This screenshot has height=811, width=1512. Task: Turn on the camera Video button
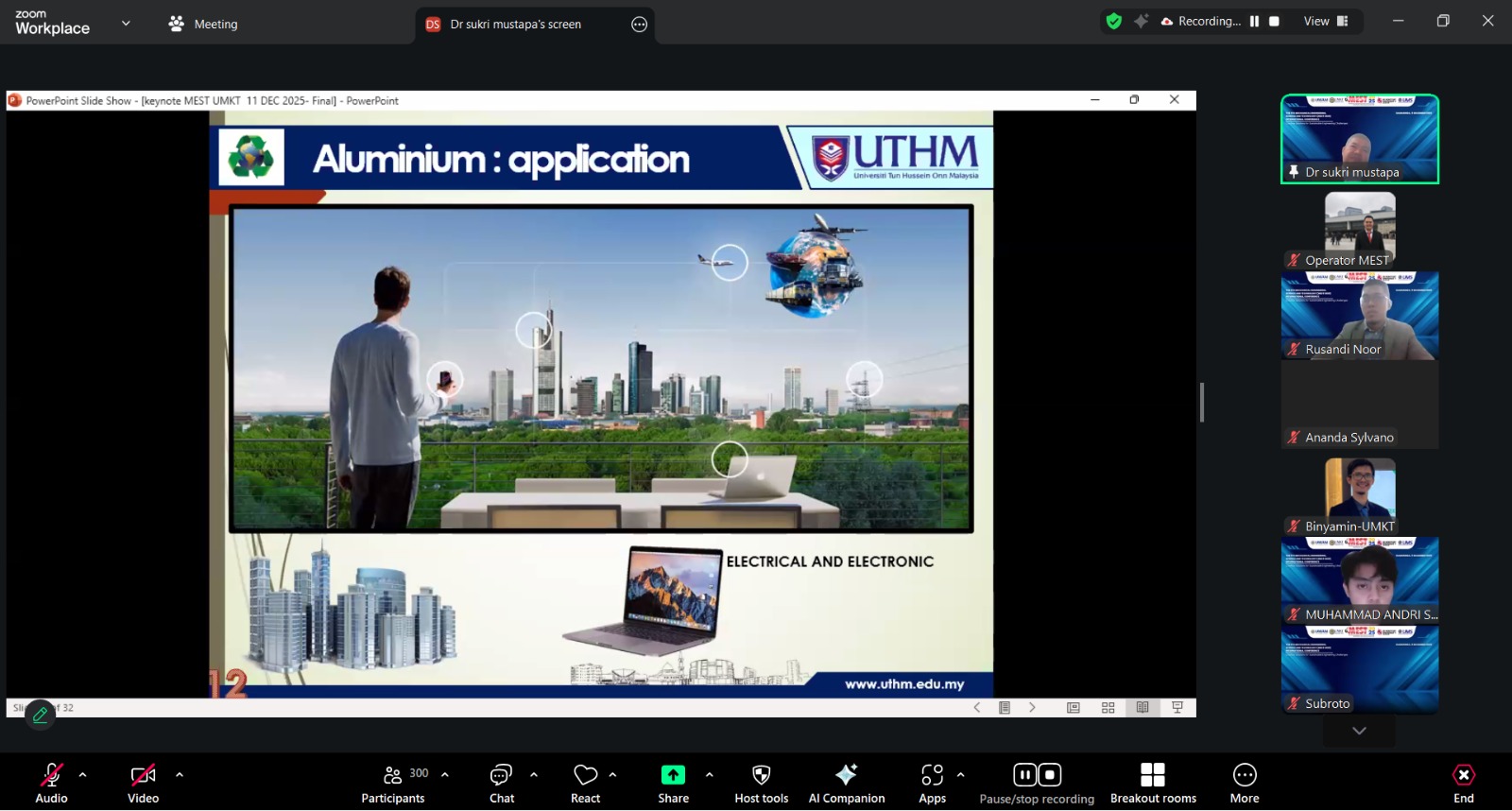coord(143,783)
